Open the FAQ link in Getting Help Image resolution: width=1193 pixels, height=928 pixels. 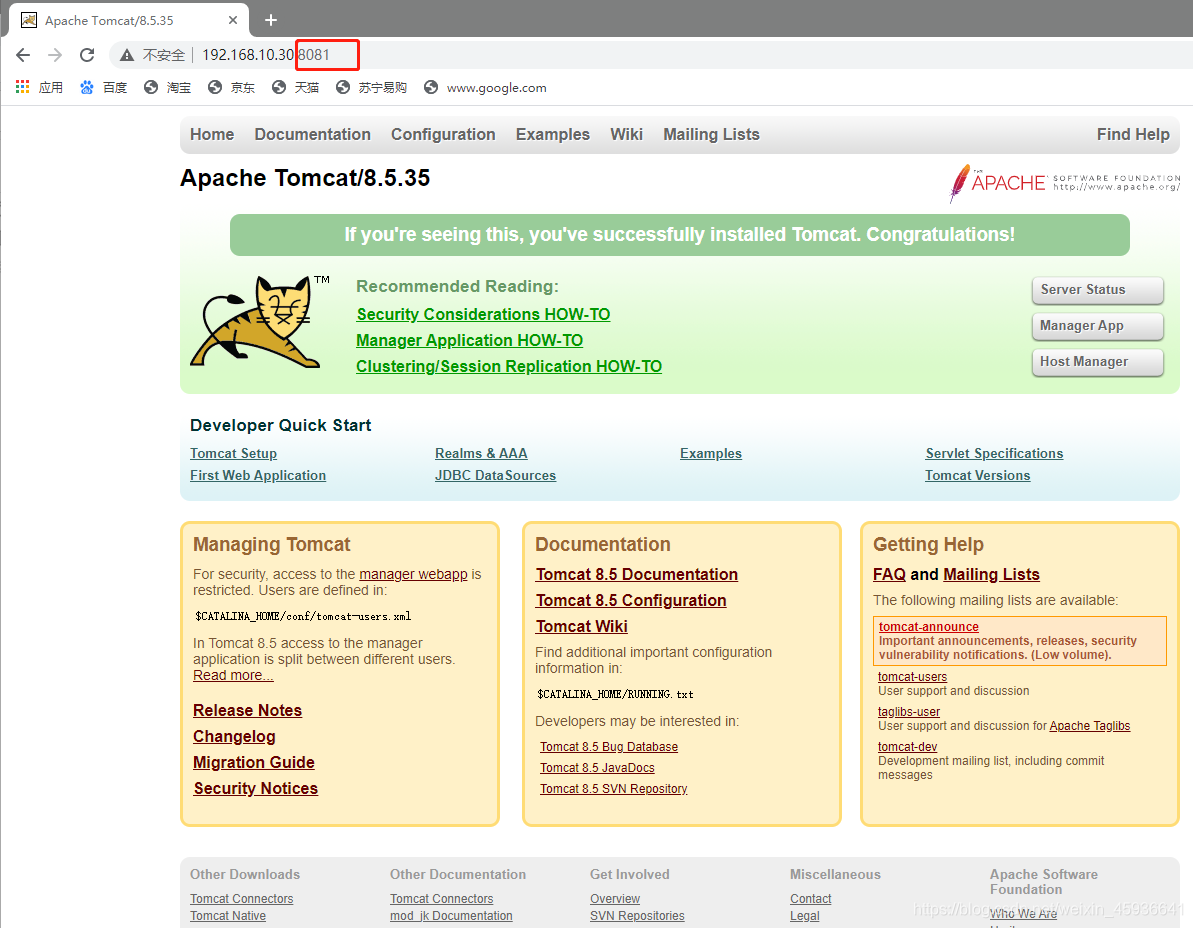[889, 574]
